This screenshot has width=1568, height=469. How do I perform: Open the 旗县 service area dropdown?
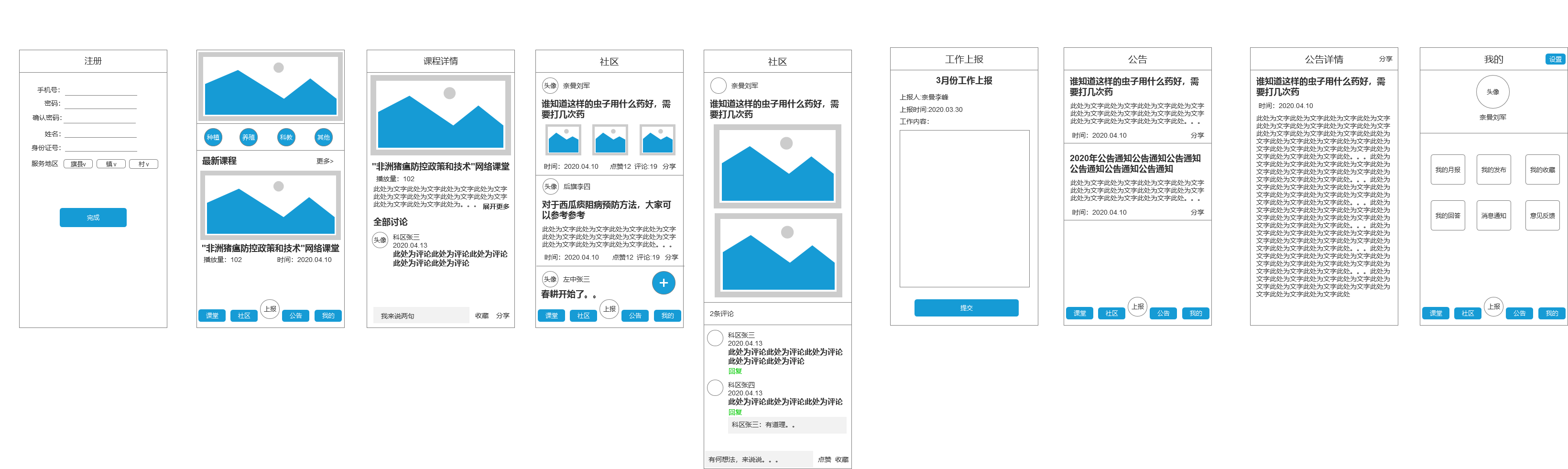pos(78,164)
